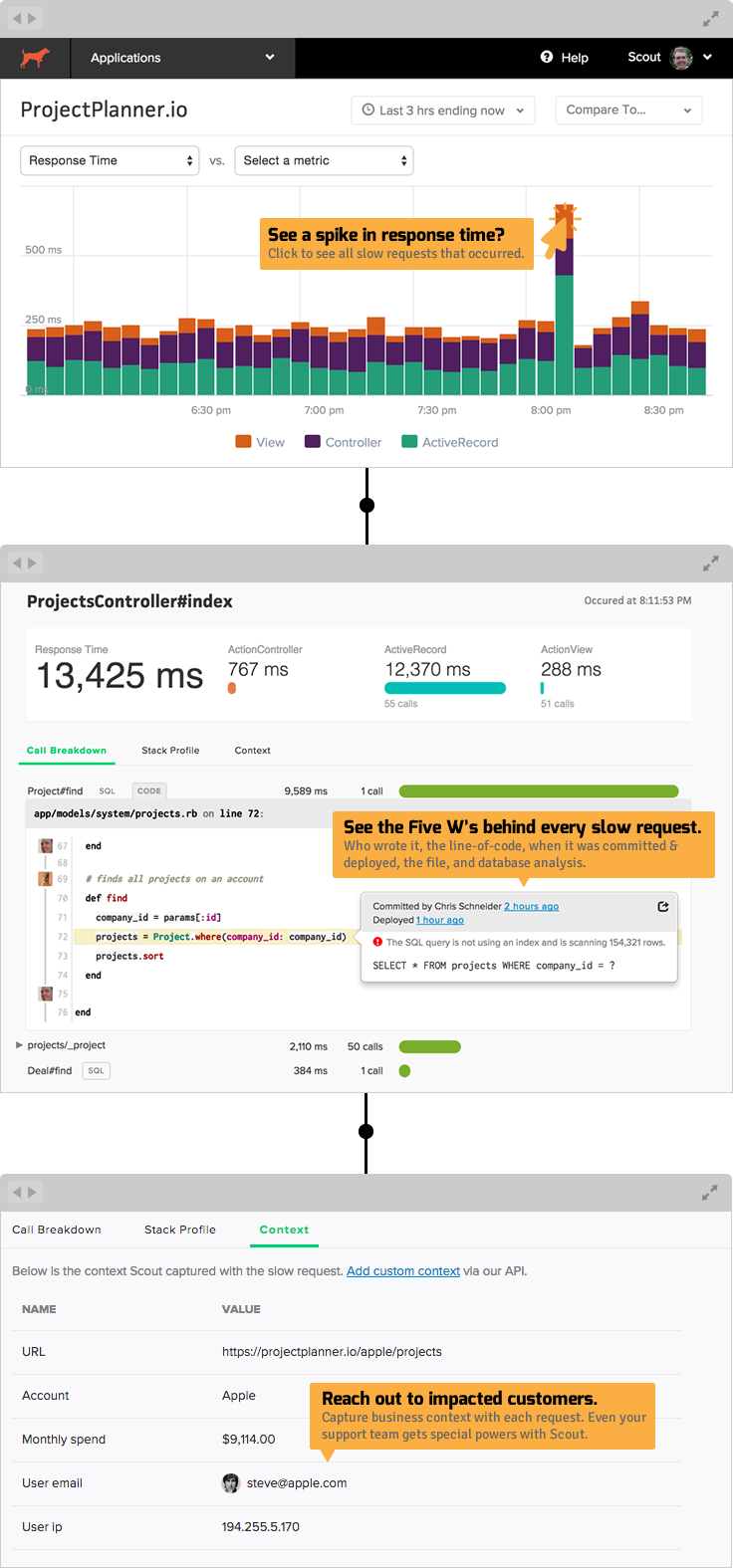
Task: Open the Select a metric dropdown
Action: (x=324, y=160)
